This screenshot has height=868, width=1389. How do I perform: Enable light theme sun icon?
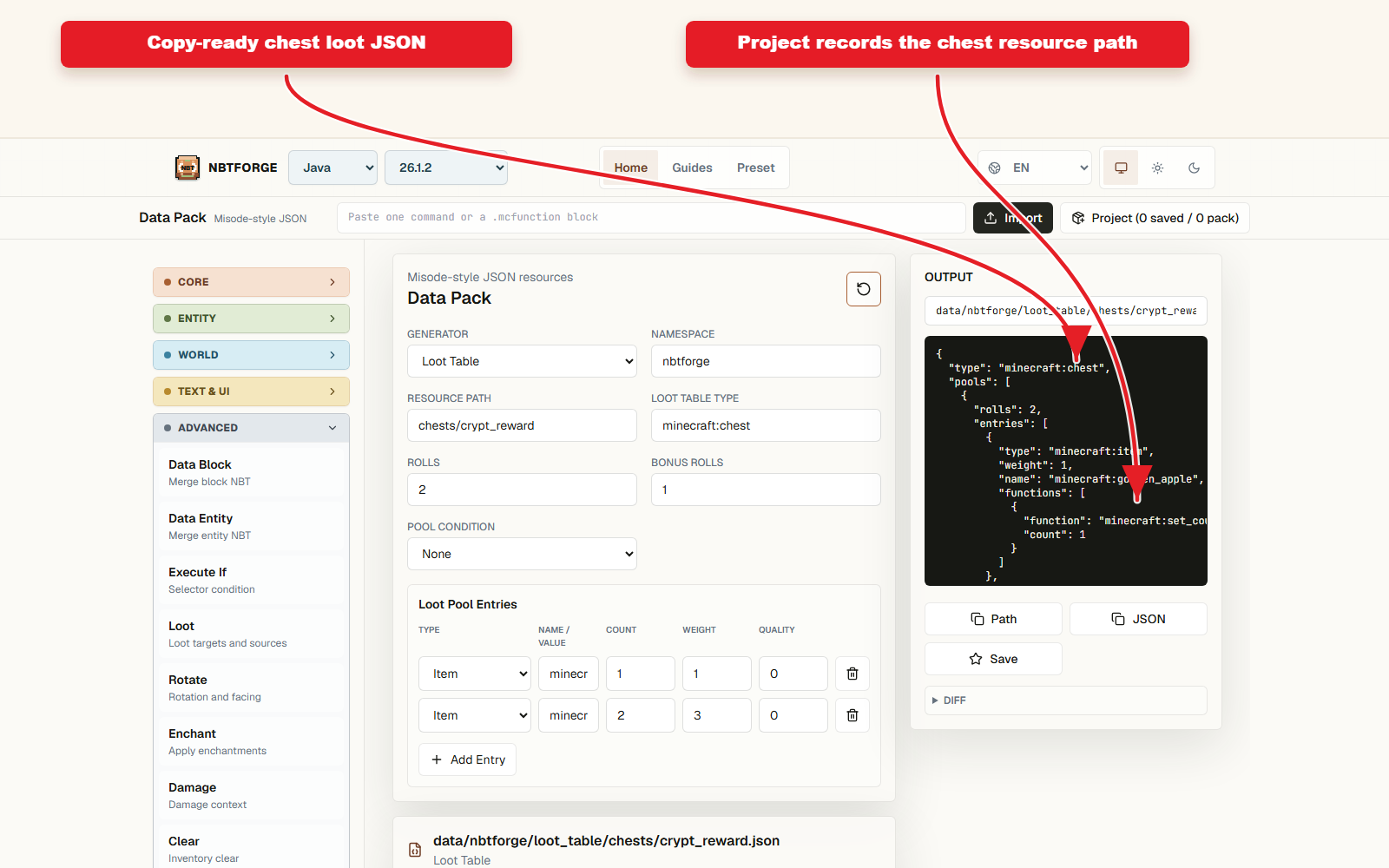(x=1157, y=168)
